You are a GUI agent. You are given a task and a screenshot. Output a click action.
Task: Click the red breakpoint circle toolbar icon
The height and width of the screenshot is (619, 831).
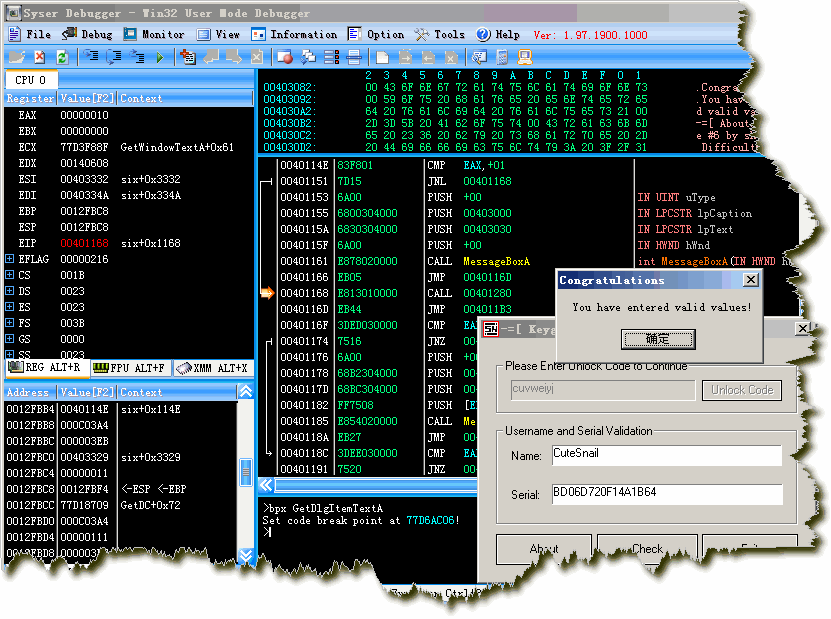coord(285,57)
